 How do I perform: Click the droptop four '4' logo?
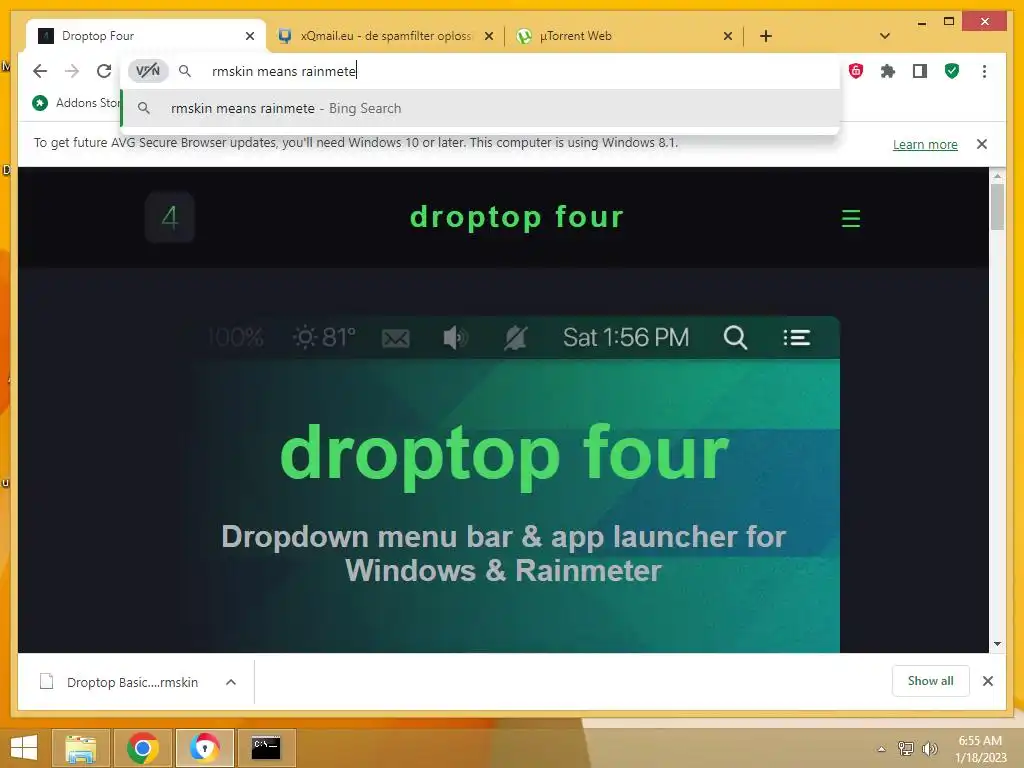click(170, 217)
